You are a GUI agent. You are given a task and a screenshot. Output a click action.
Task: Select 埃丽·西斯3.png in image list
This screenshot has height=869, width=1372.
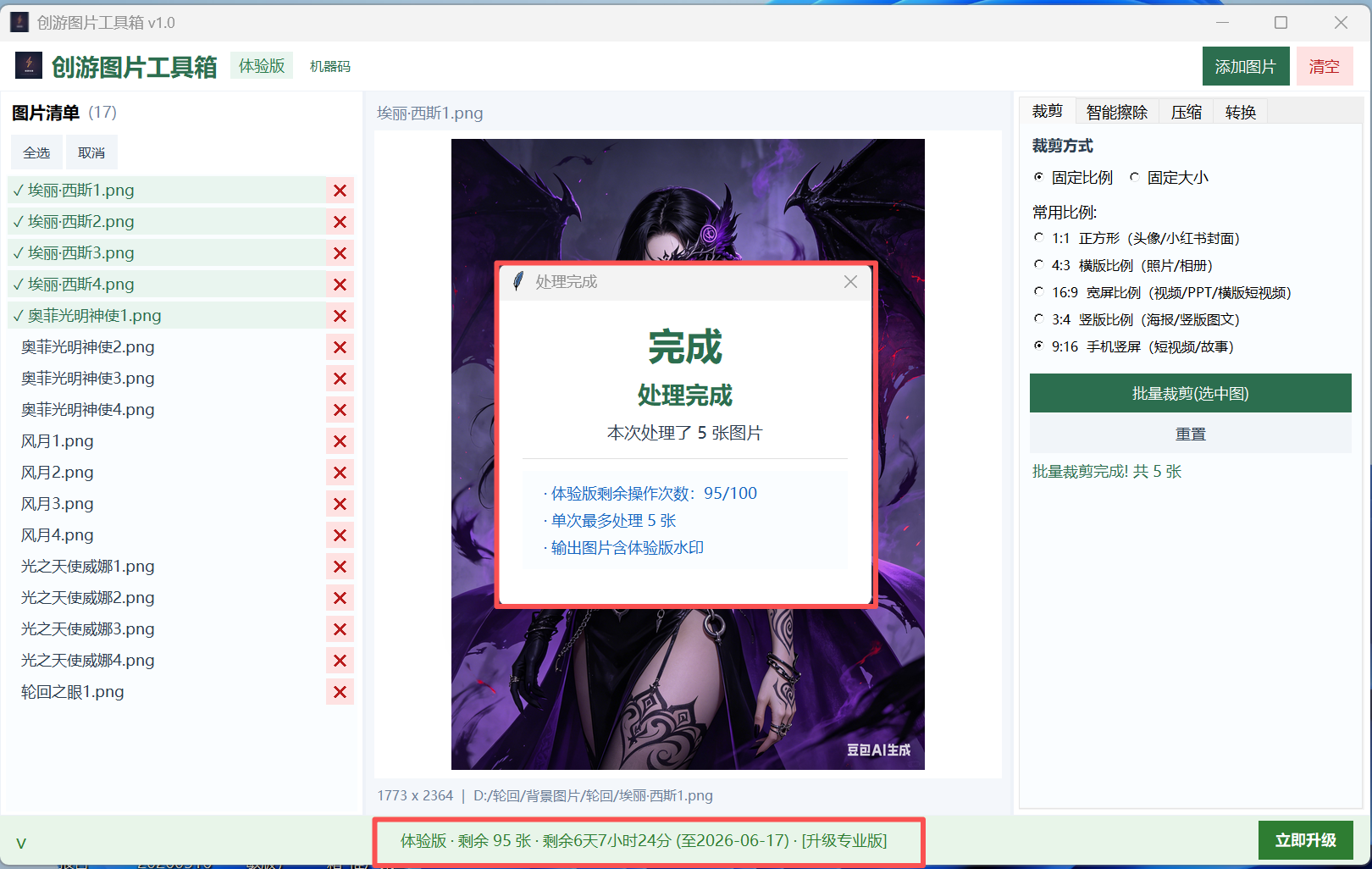(x=167, y=253)
